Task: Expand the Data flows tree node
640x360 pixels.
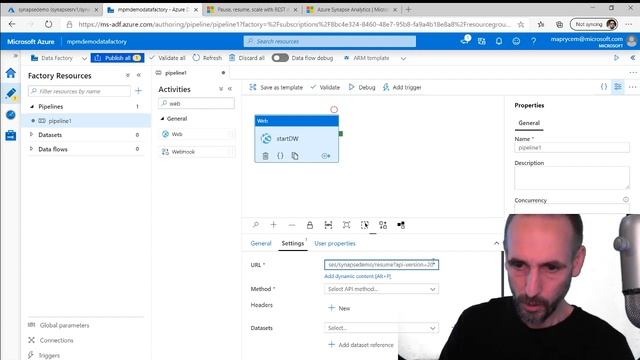Action: tap(31, 149)
